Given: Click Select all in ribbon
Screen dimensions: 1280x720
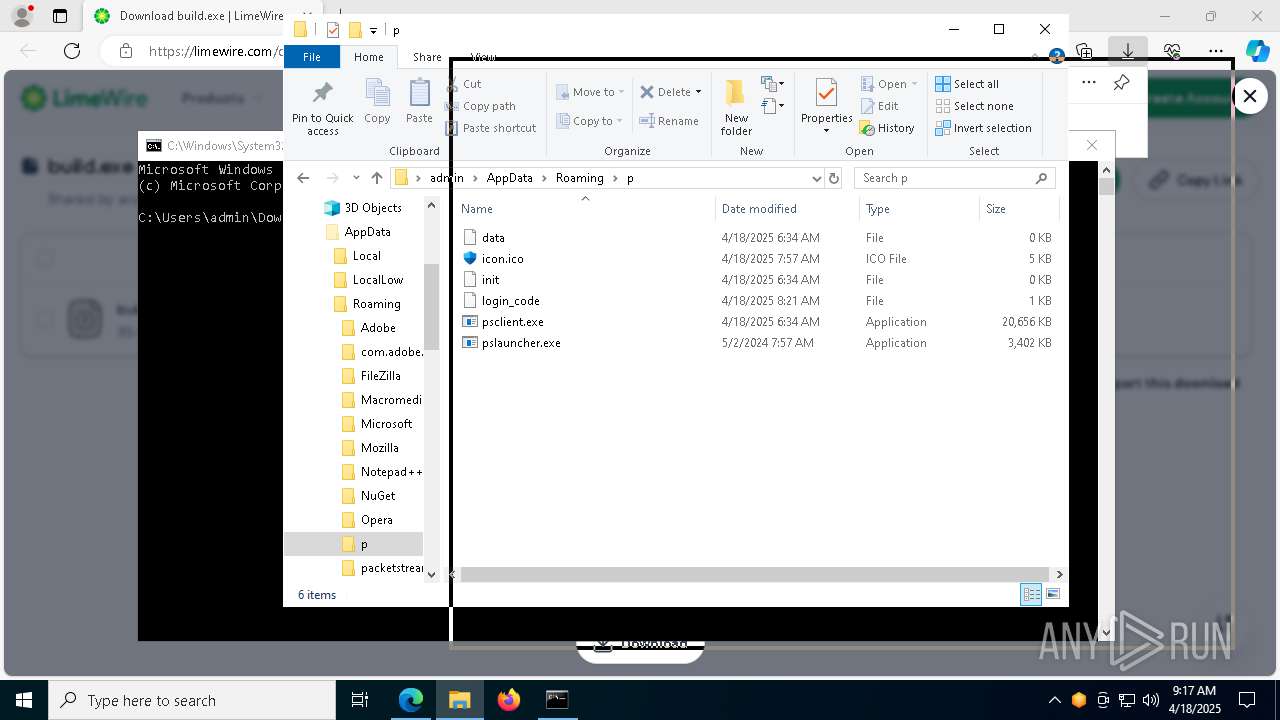Looking at the screenshot, I should coord(967,84).
